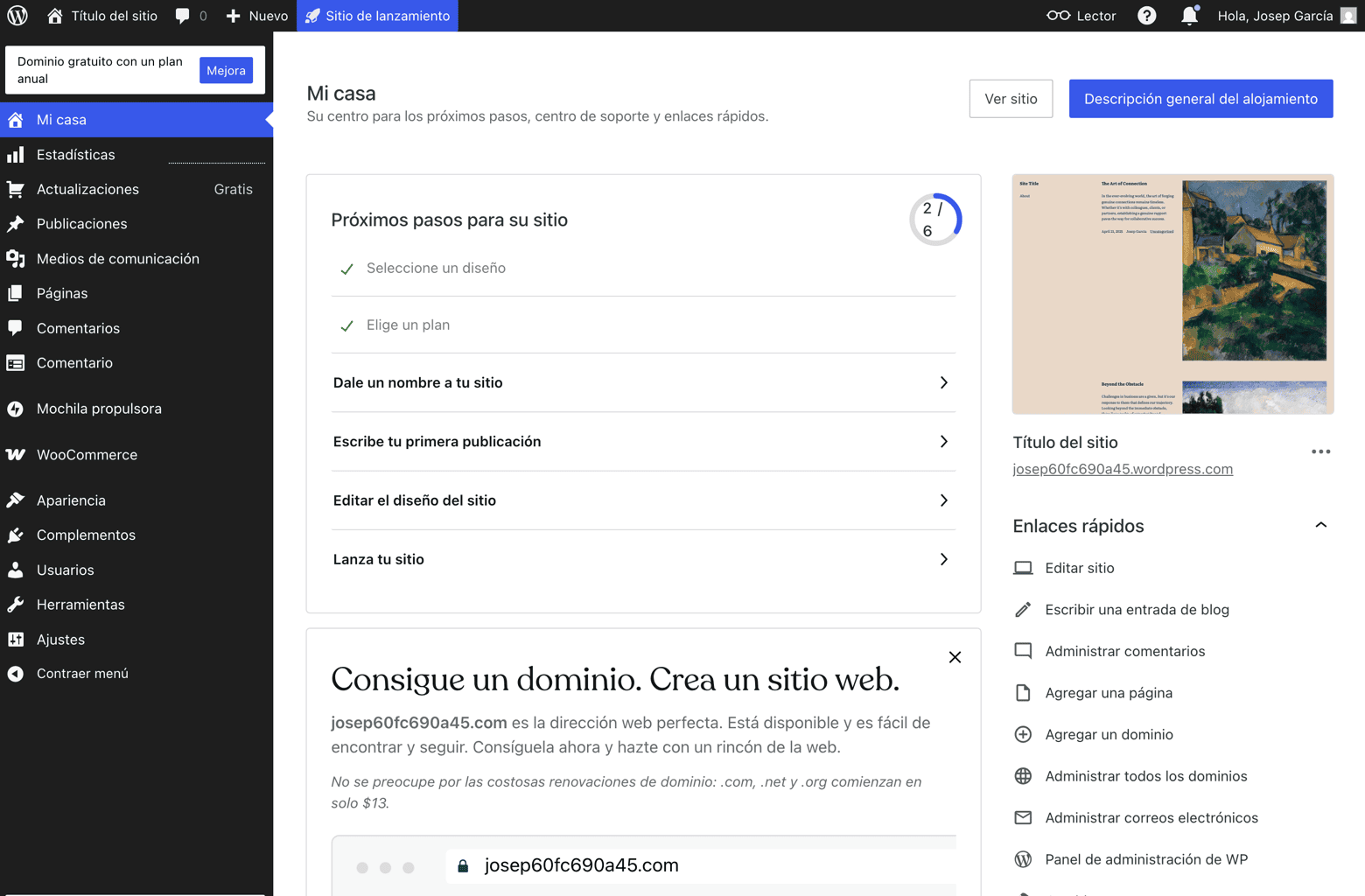Viewport: 1365px width, 896px height.
Task: Click the Usuarios person icon
Action: tap(16, 570)
